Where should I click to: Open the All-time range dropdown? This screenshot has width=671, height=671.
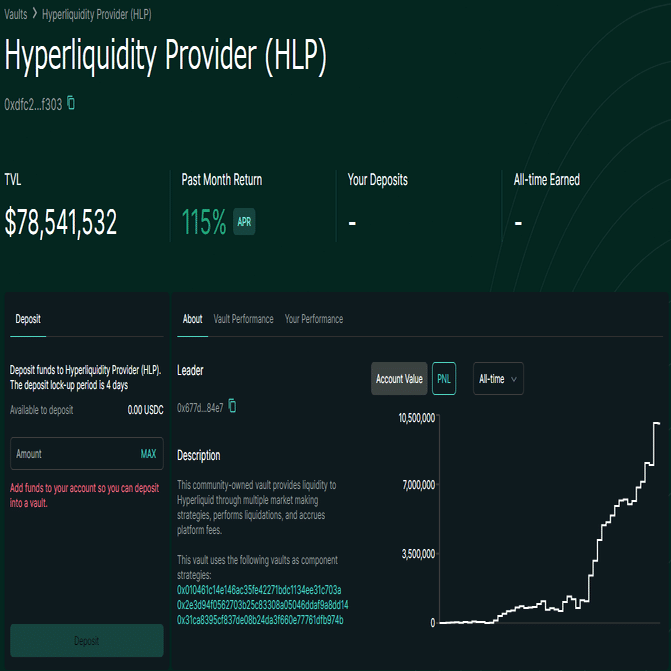click(498, 379)
